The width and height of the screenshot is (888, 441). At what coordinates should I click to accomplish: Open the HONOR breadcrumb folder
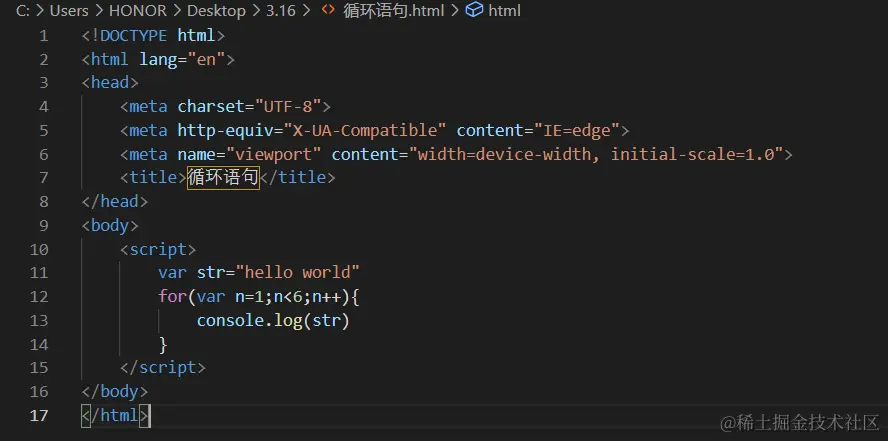click(x=138, y=11)
